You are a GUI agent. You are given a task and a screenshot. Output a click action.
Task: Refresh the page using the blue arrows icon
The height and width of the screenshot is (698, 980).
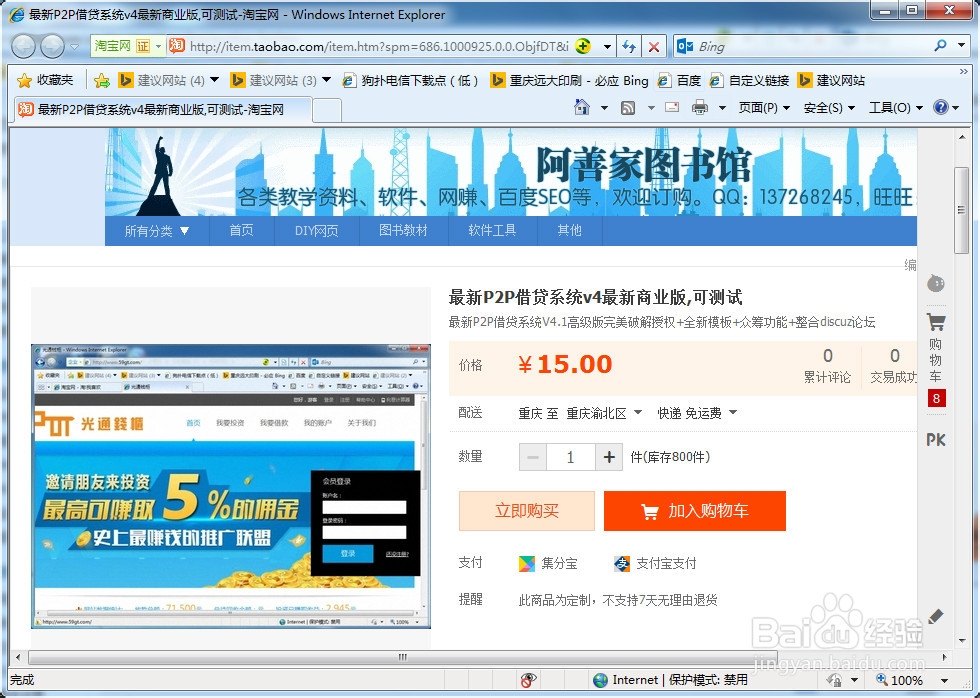pyautogui.click(x=629, y=47)
